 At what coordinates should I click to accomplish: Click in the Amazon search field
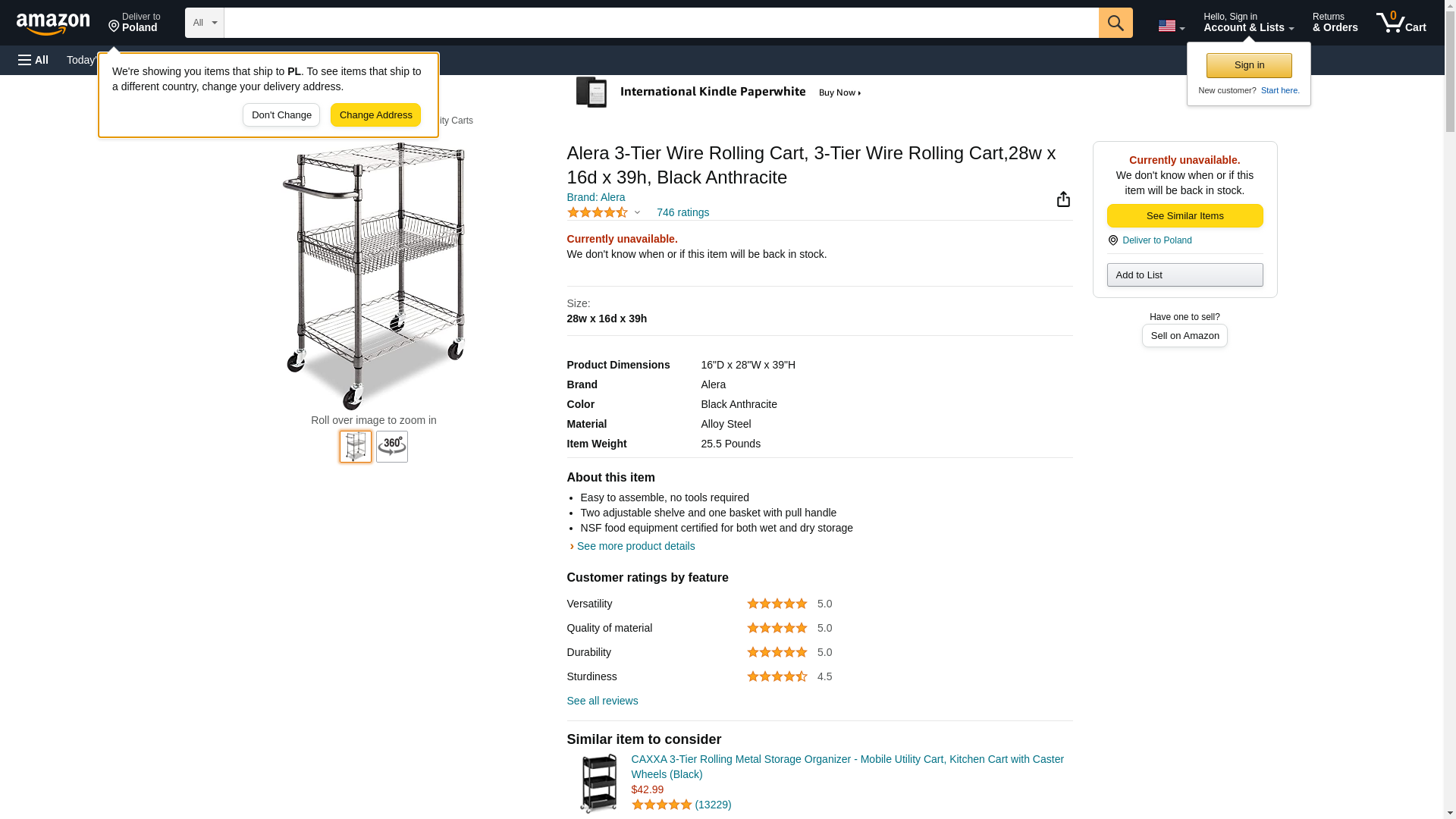pos(661,23)
